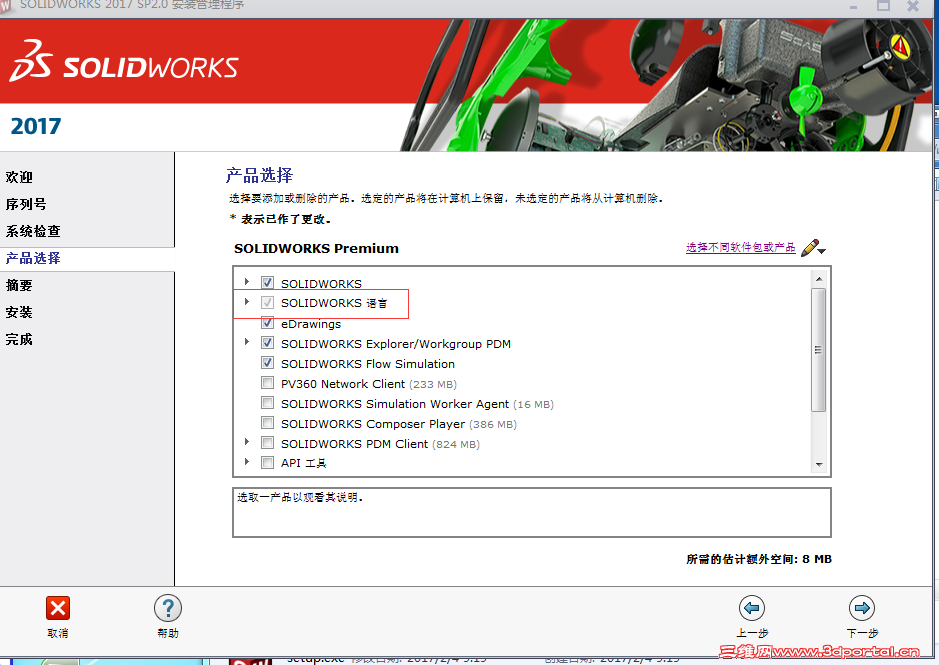Screen dimensions: 939x665
Task: Open Help with the question mark icon
Action: coord(168,608)
